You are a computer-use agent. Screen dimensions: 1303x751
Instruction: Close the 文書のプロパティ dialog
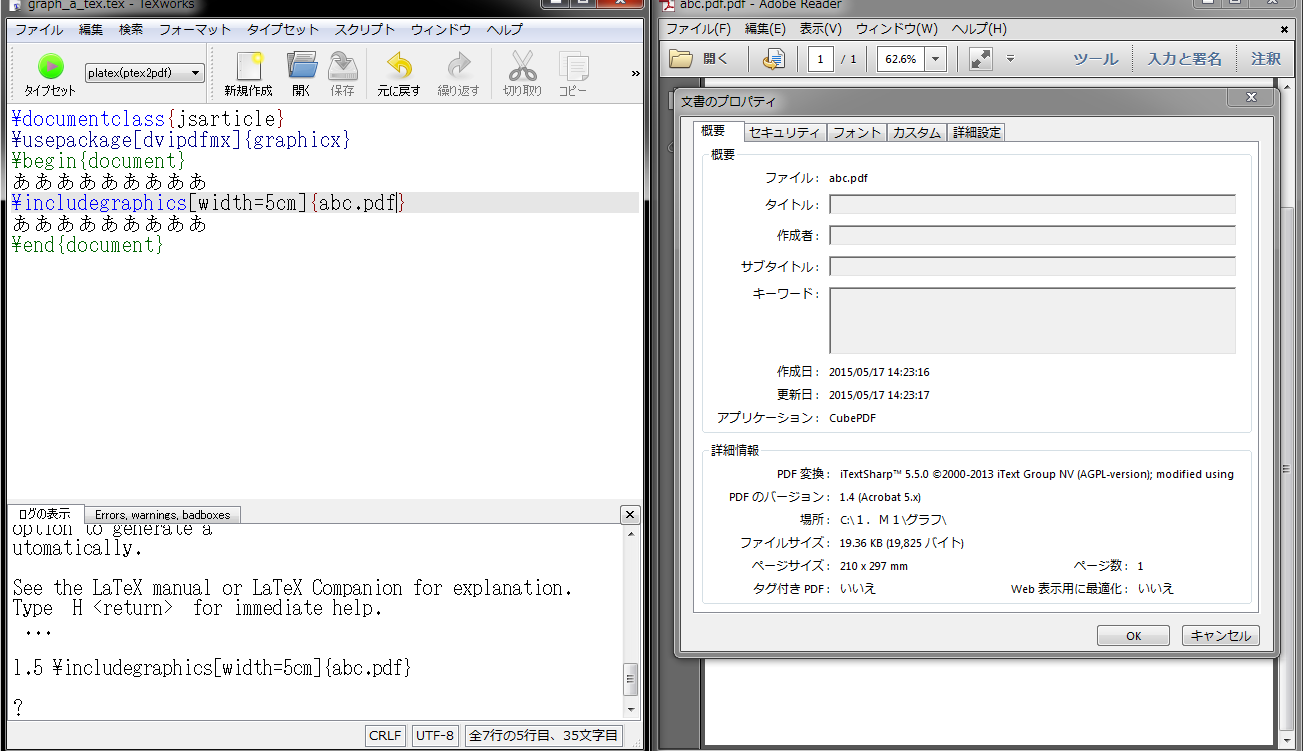click(1251, 98)
